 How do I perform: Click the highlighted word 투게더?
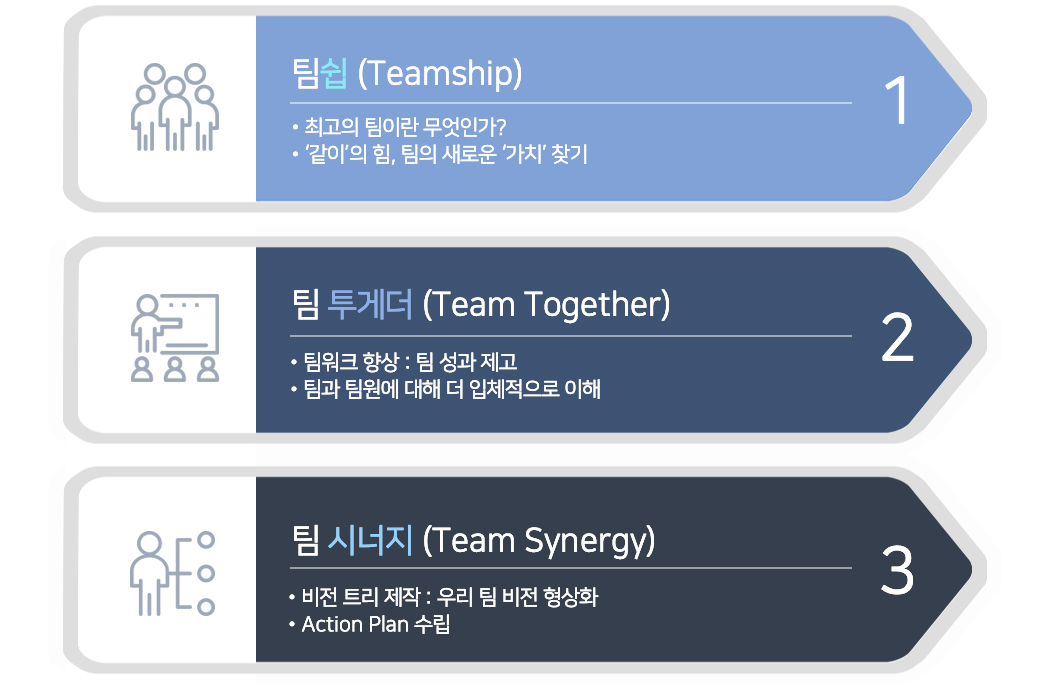[370, 304]
